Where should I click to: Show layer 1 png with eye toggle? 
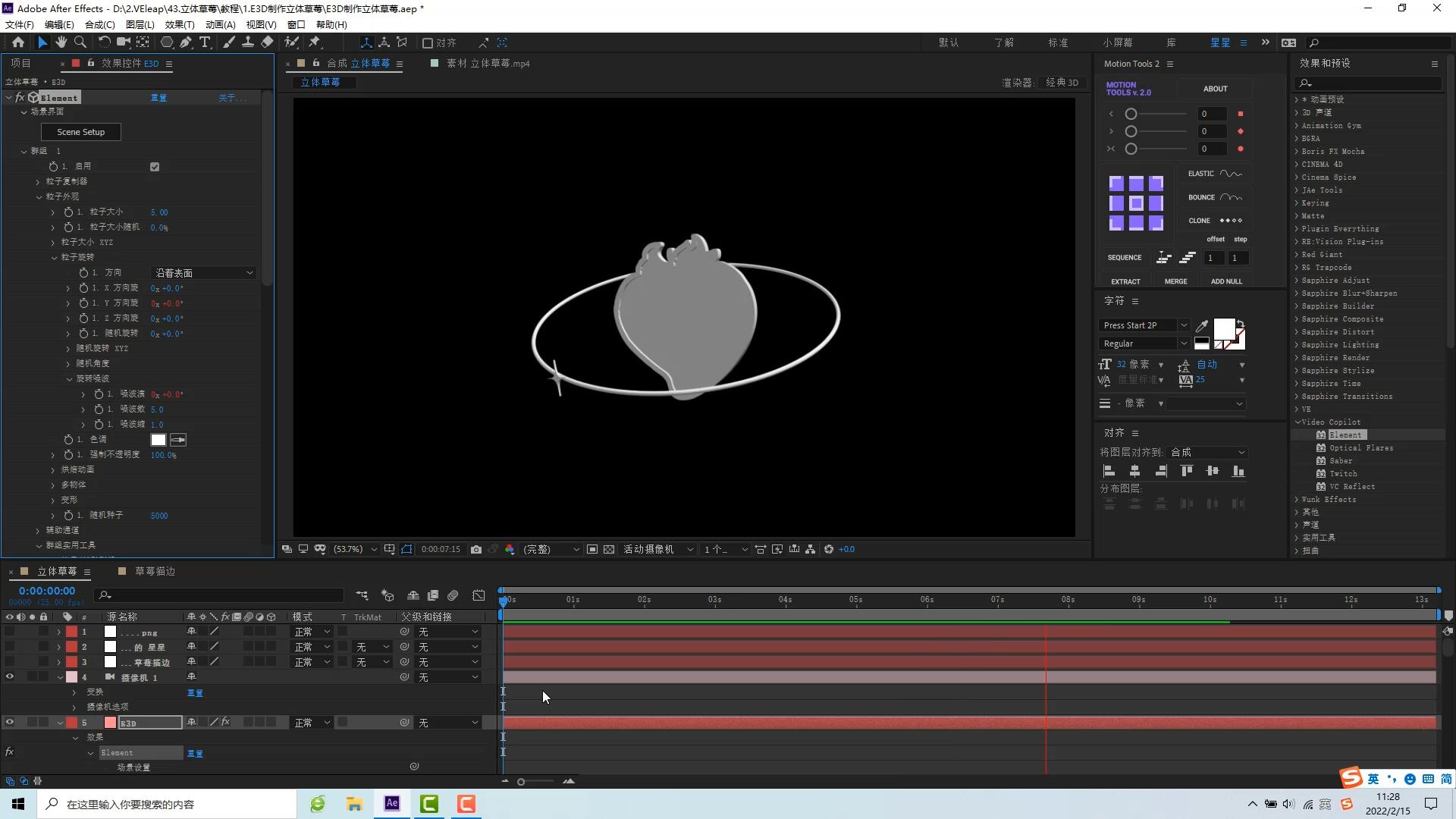pos(10,632)
